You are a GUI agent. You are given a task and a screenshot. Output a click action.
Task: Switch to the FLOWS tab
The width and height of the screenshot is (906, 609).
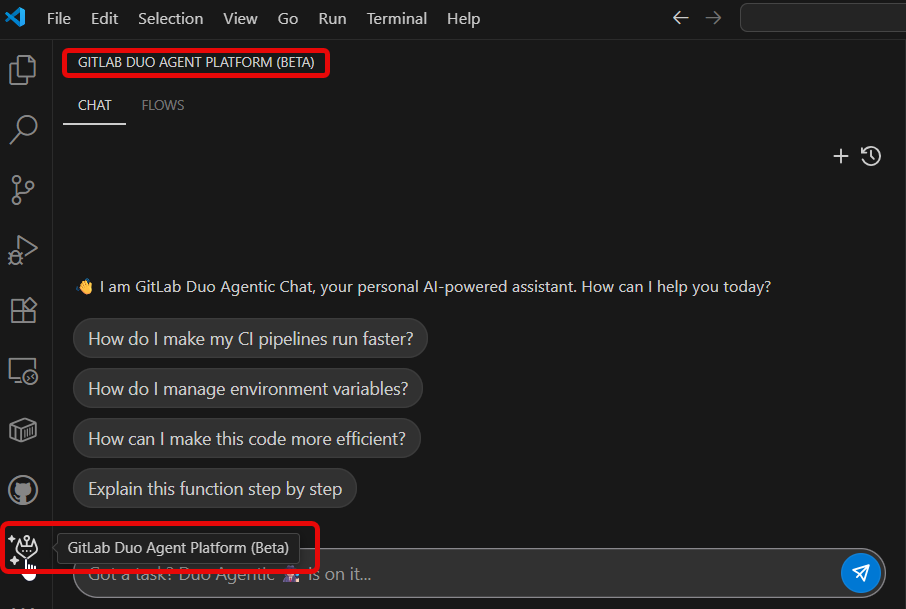163,105
